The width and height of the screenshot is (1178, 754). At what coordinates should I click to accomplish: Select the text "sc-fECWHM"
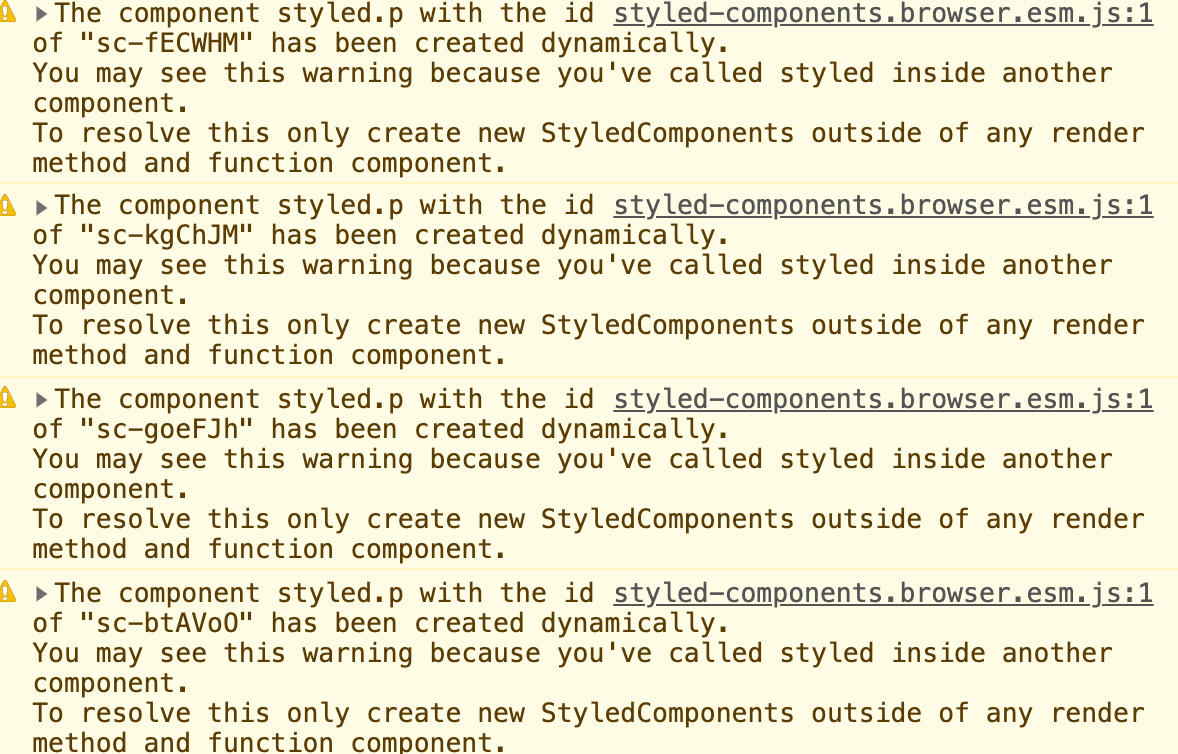[x=167, y=44]
